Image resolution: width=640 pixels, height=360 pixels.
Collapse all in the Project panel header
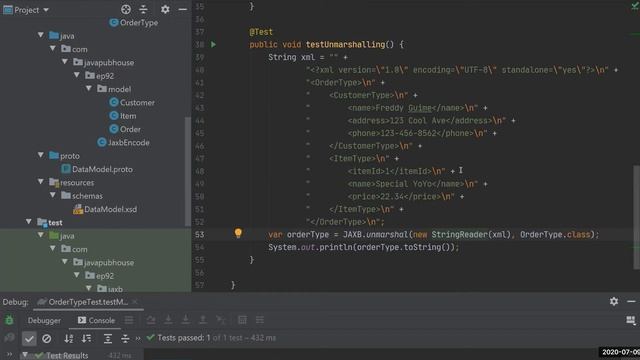(143, 9)
